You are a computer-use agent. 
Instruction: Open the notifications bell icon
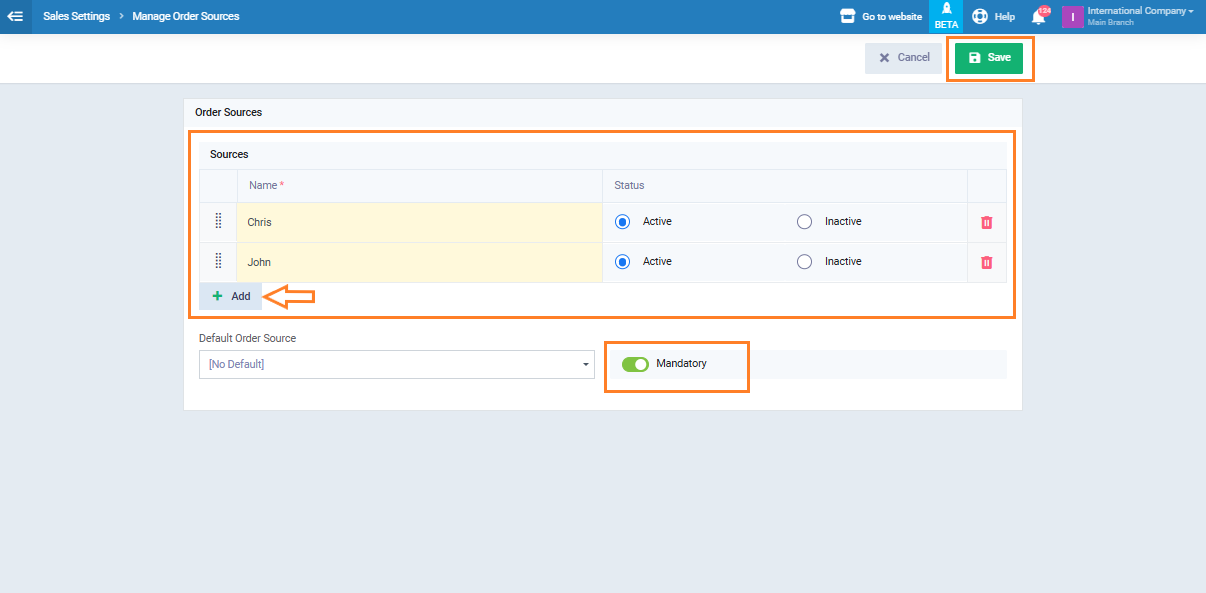(1038, 16)
